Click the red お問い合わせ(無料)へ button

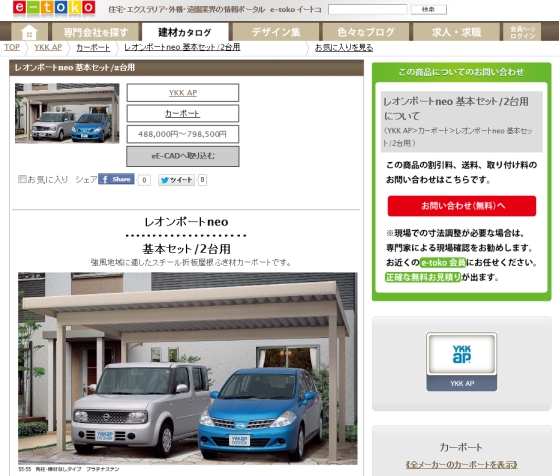(462, 206)
